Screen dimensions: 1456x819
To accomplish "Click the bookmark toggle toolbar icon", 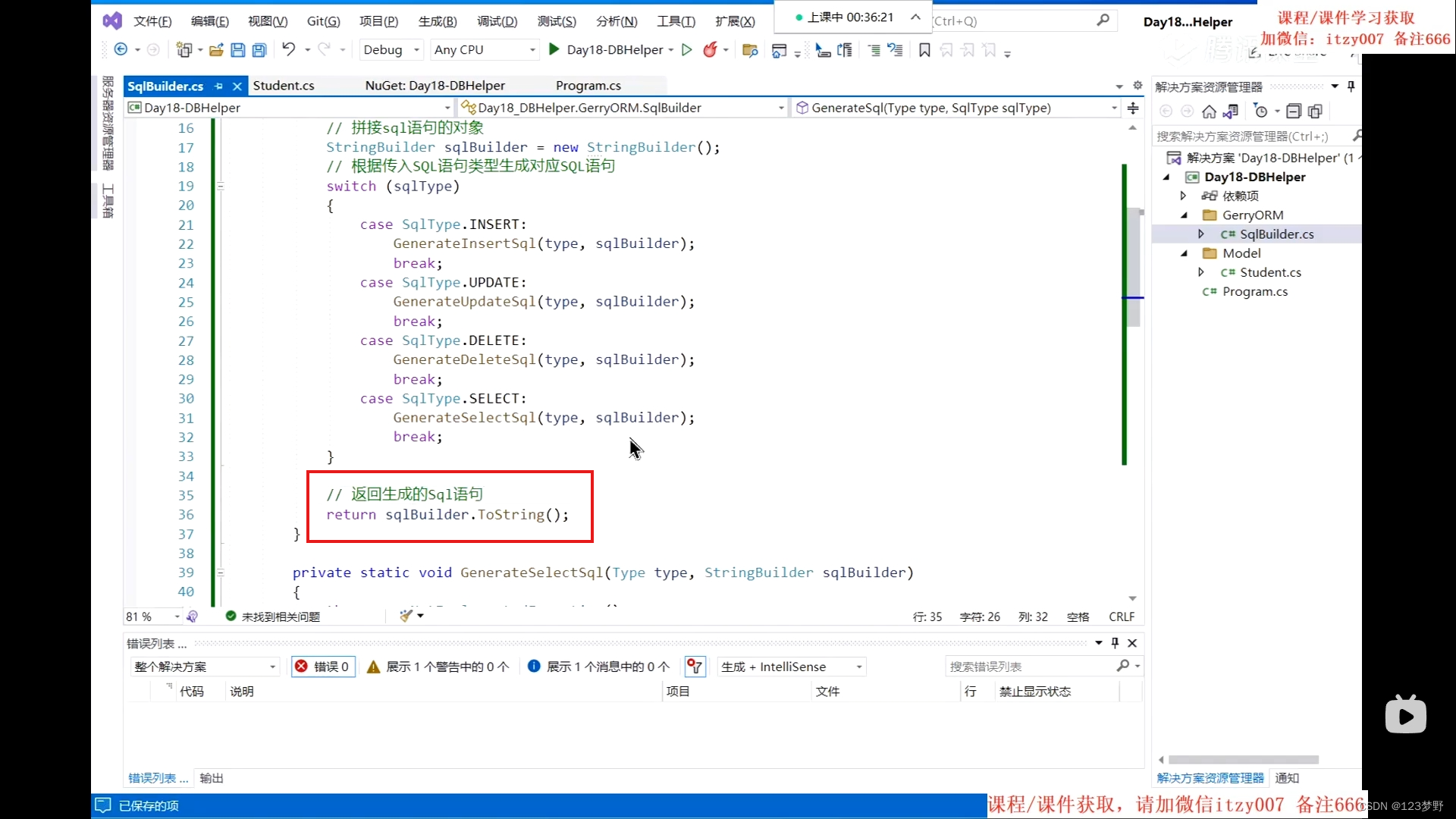I will [924, 50].
